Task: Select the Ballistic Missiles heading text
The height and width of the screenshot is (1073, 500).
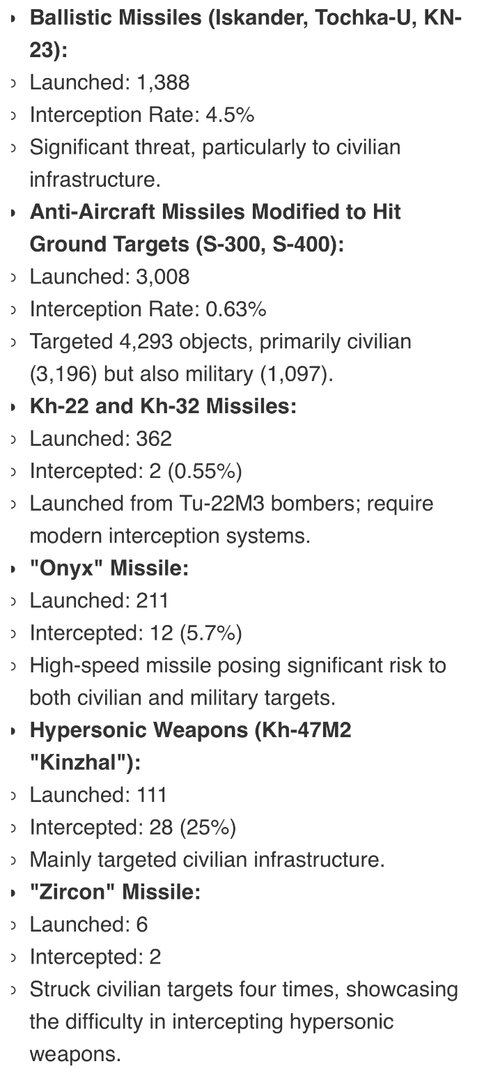Action: coord(245,34)
